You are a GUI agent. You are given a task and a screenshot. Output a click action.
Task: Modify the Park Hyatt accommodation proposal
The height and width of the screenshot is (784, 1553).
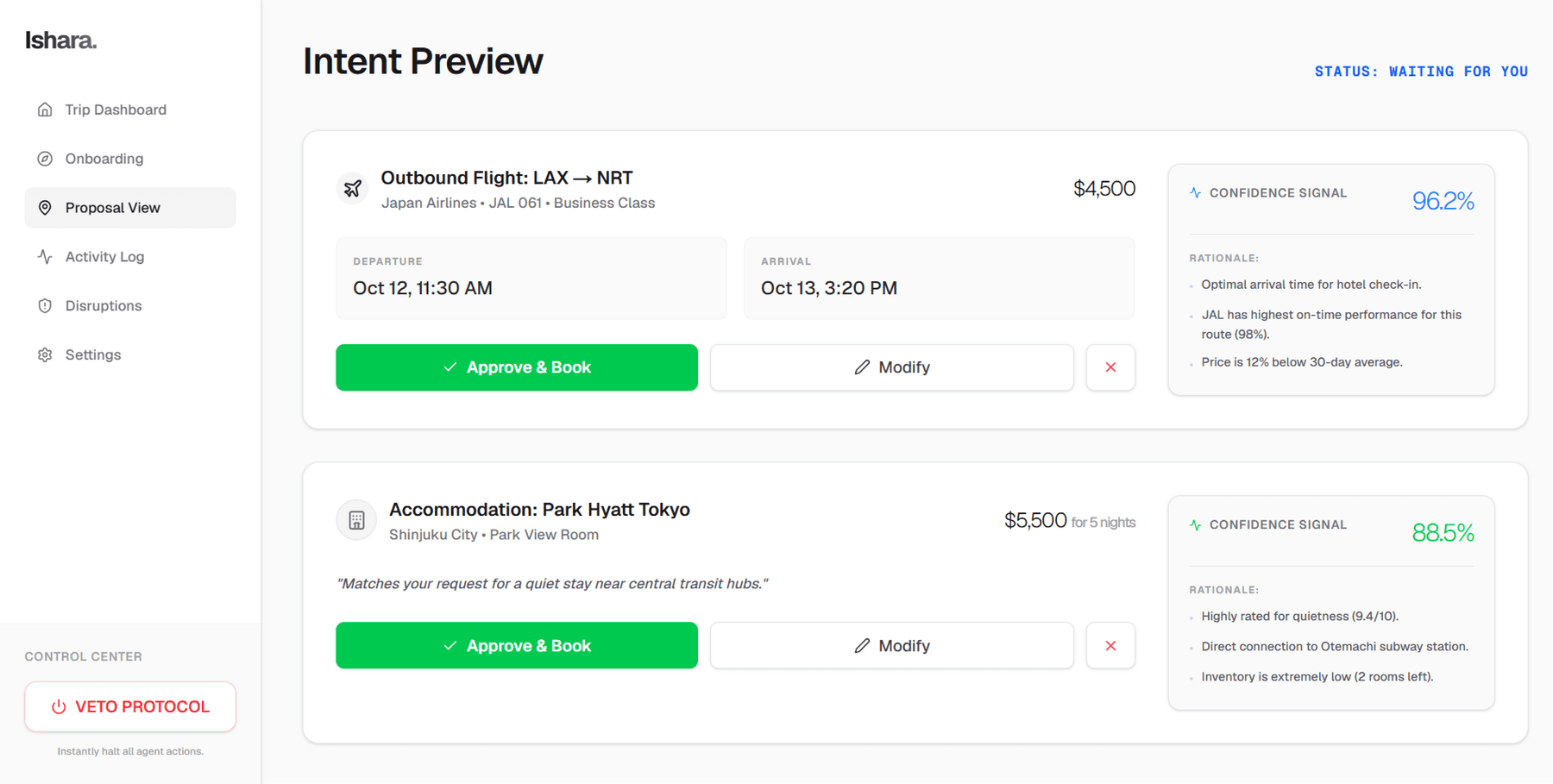[892, 646]
